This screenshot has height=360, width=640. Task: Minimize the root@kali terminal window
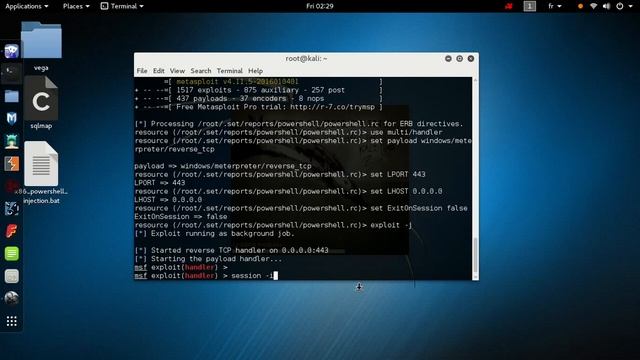448,58
